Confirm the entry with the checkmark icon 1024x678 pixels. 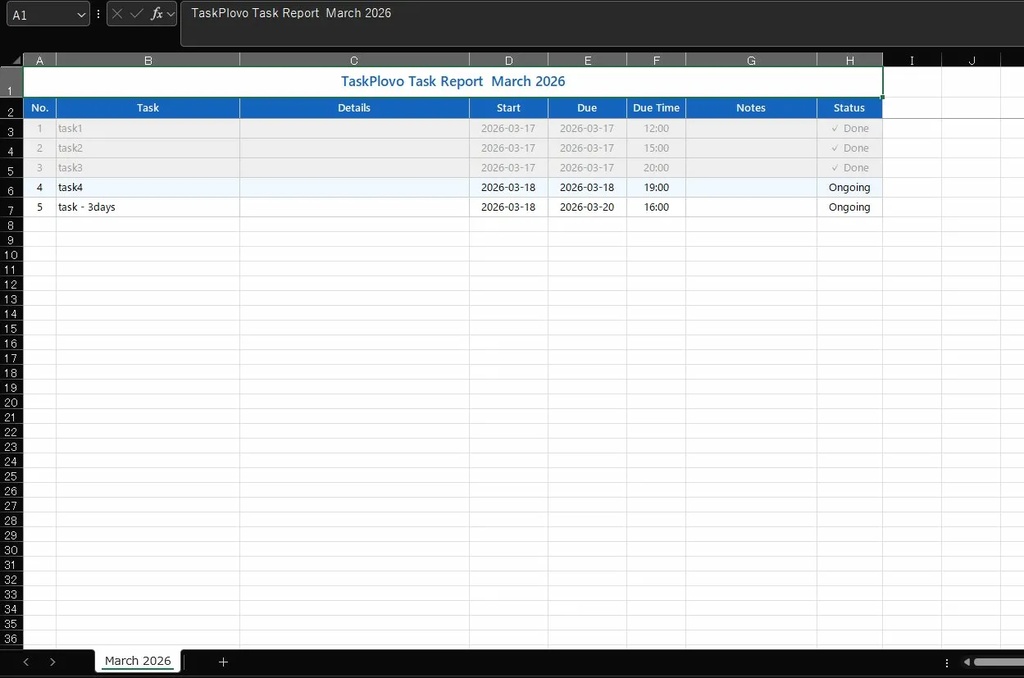[136, 14]
